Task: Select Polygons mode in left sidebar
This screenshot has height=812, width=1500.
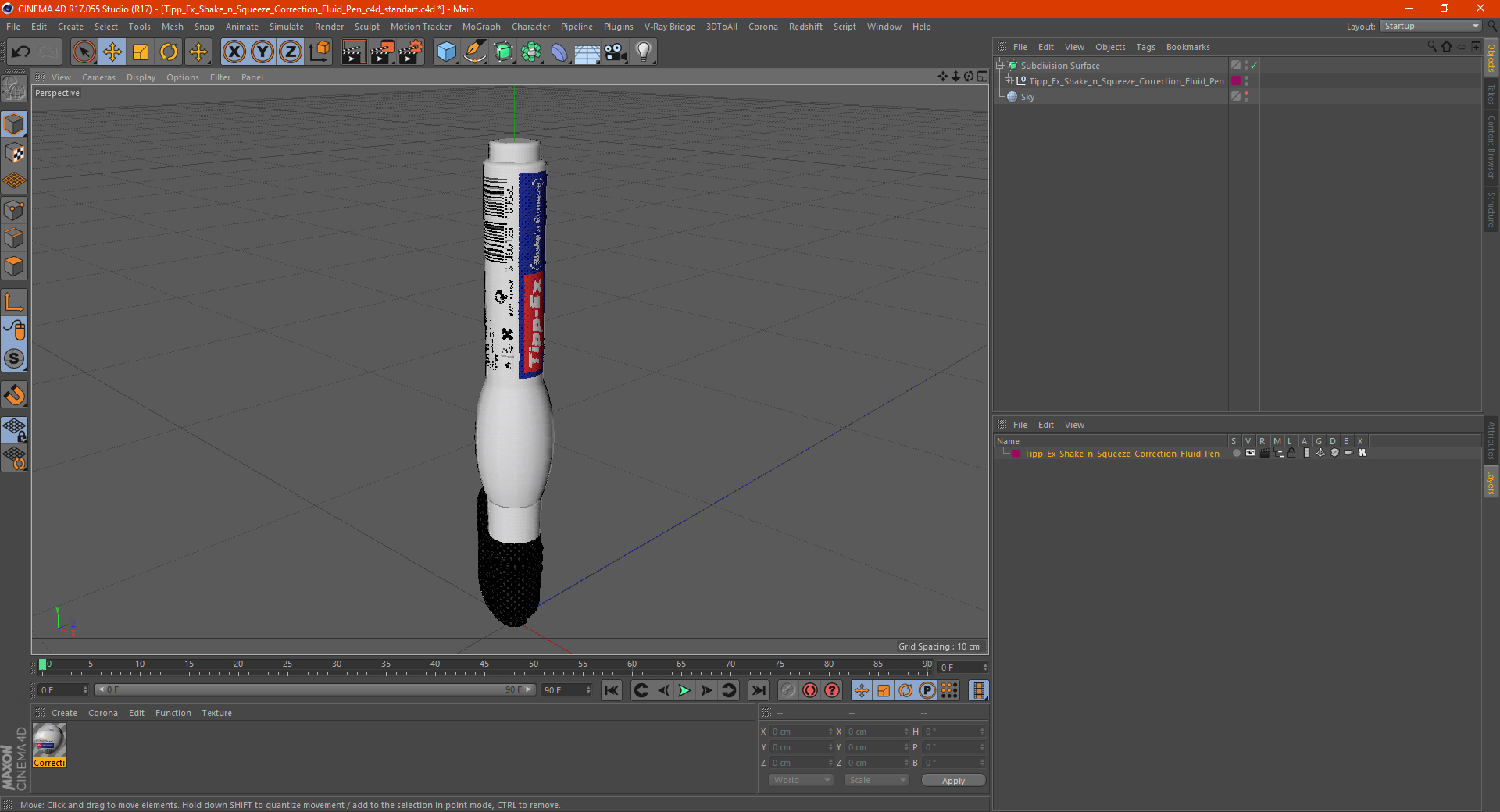Action: [14, 266]
